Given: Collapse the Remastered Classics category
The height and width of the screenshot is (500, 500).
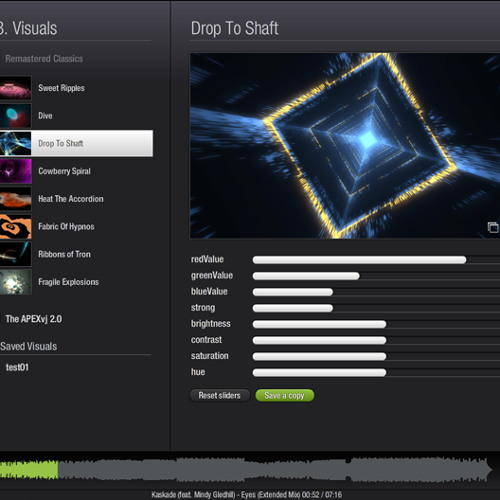Looking at the screenshot, I should (44, 59).
